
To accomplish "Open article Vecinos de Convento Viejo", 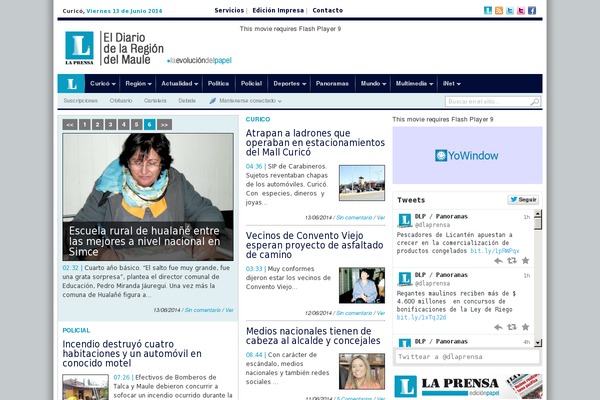I will (x=315, y=245).
